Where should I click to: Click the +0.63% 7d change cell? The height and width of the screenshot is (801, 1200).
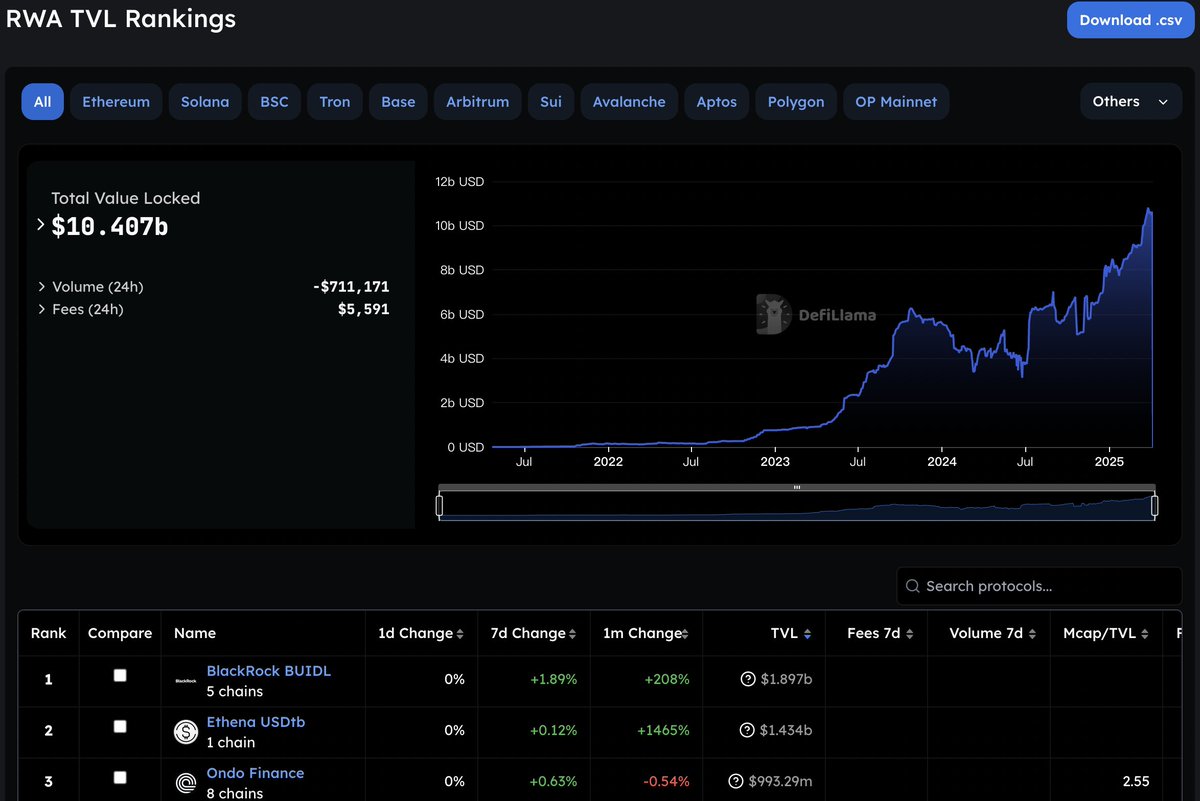(x=554, y=782)
